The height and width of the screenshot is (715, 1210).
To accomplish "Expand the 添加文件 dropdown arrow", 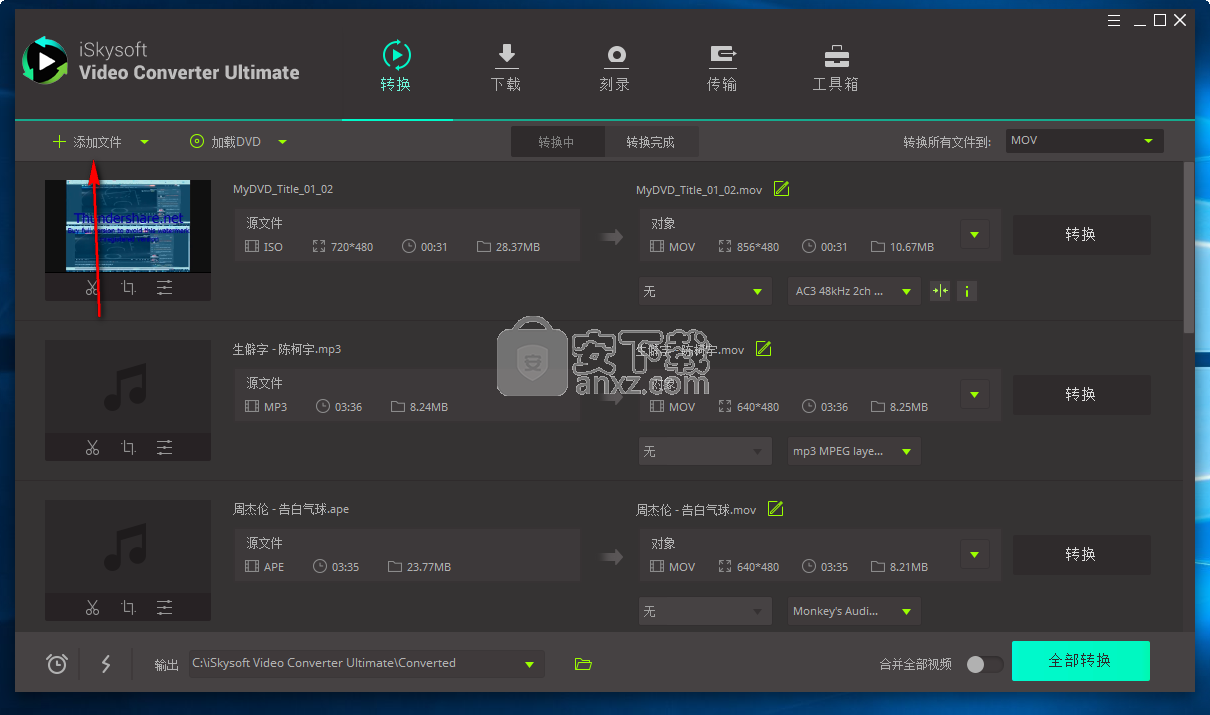I will (x=145, y=142).
